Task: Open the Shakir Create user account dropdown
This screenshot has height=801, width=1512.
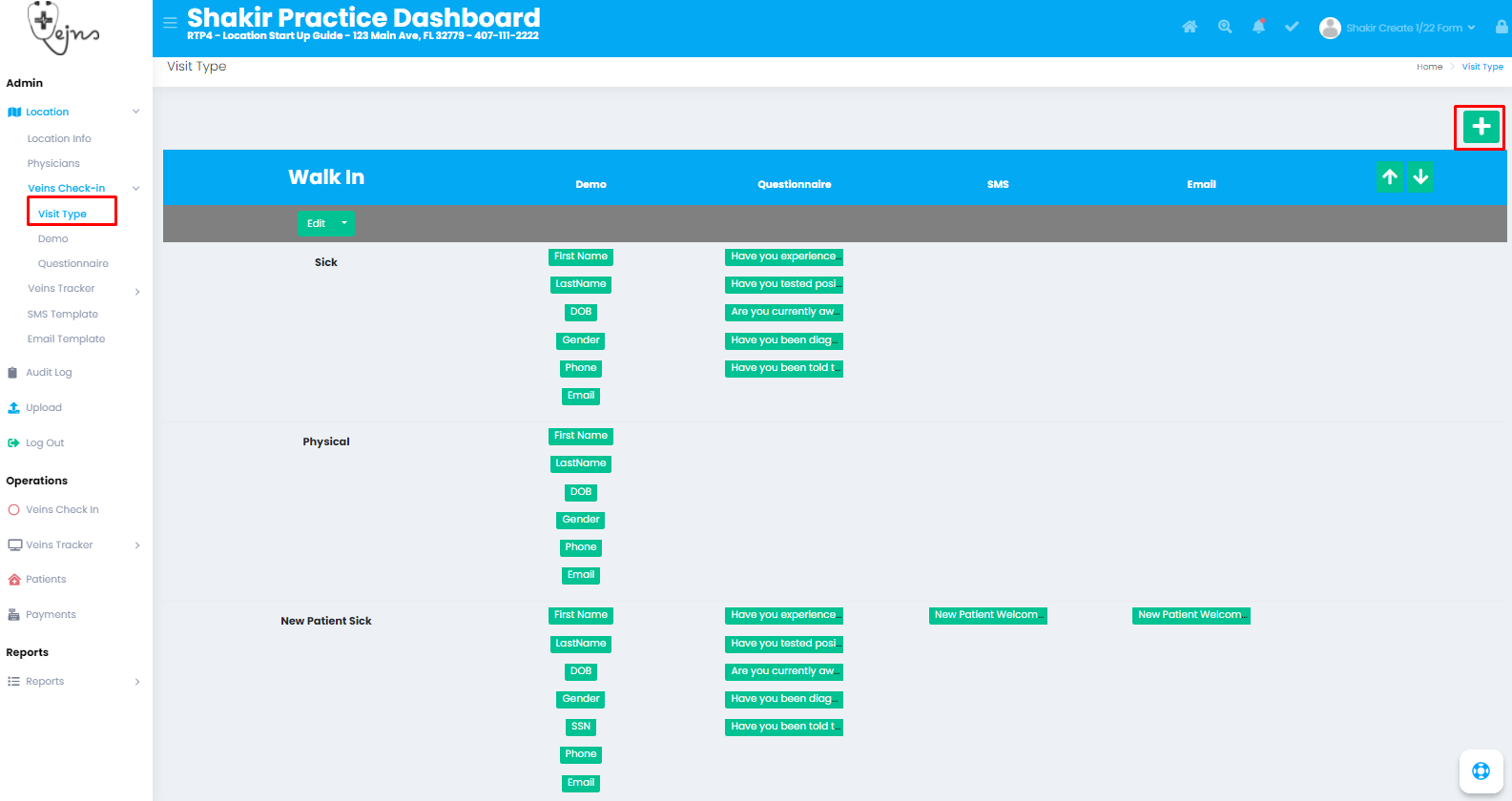Action: point(1398,28)
